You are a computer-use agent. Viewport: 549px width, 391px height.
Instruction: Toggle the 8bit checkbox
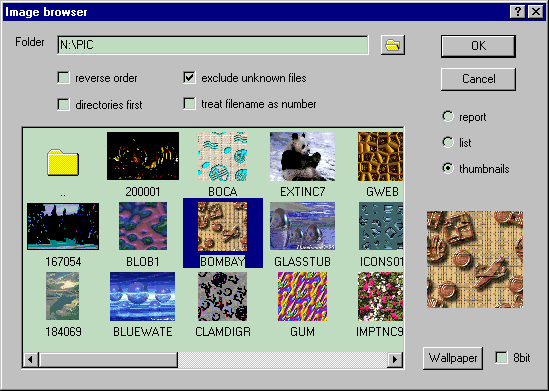point(502,358)
